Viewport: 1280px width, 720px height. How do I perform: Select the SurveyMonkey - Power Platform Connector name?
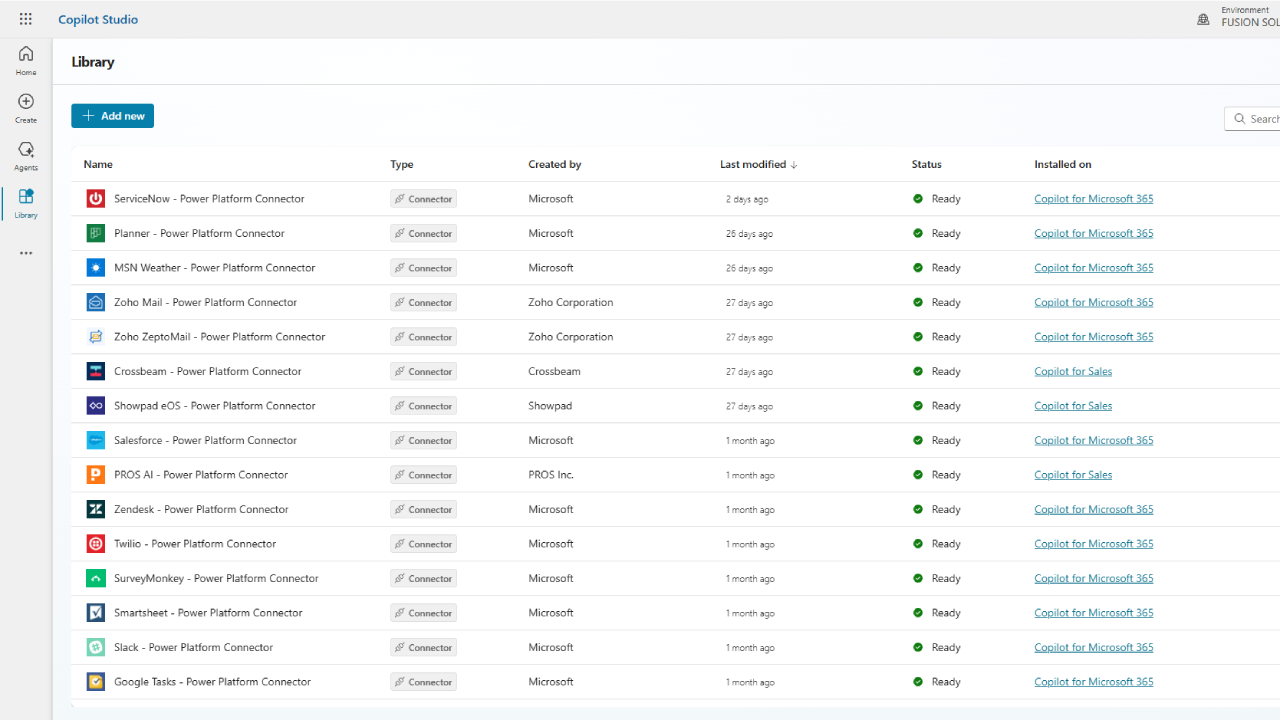[216, 578]
